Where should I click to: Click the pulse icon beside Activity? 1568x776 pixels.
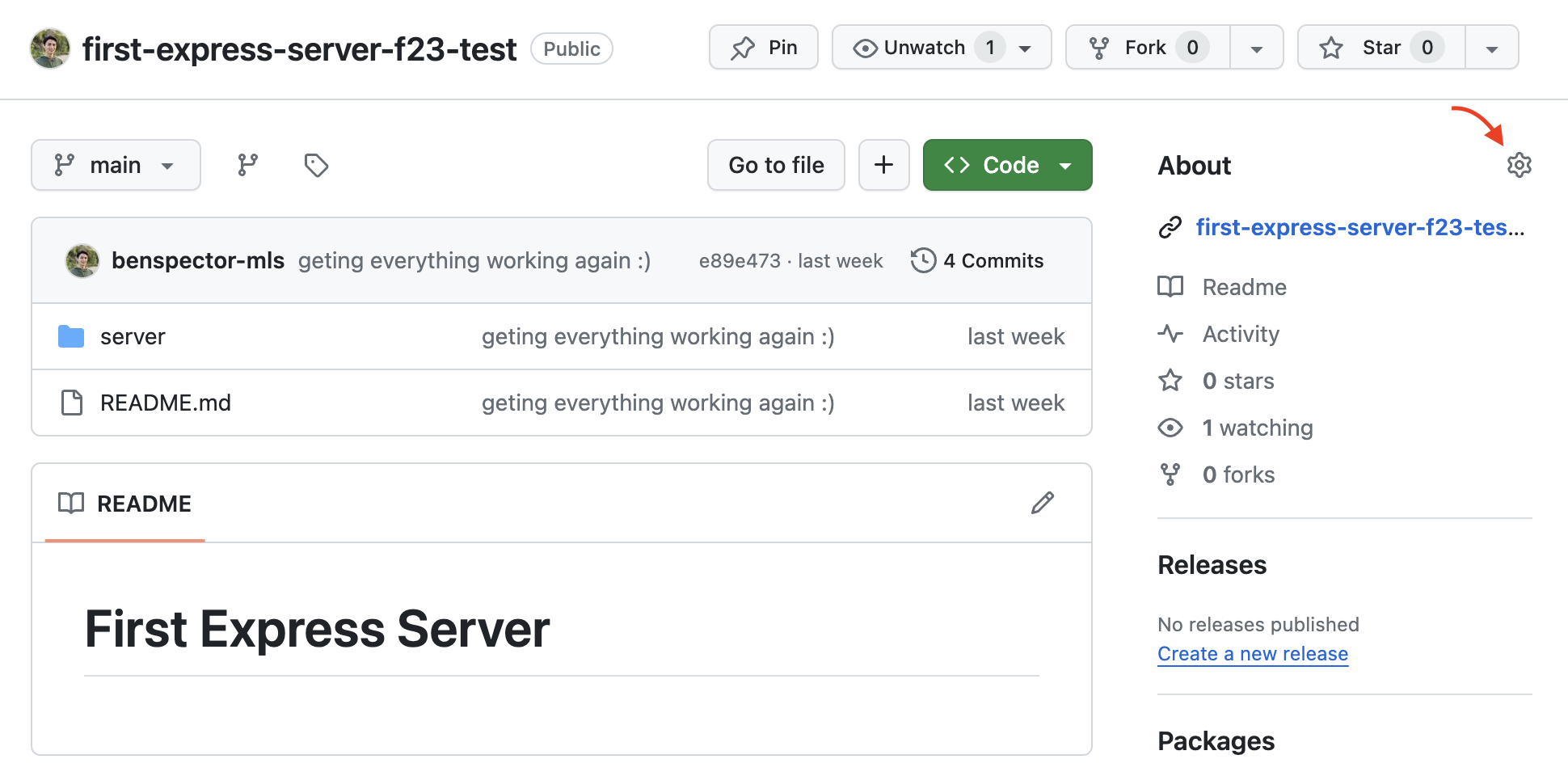1170,333
